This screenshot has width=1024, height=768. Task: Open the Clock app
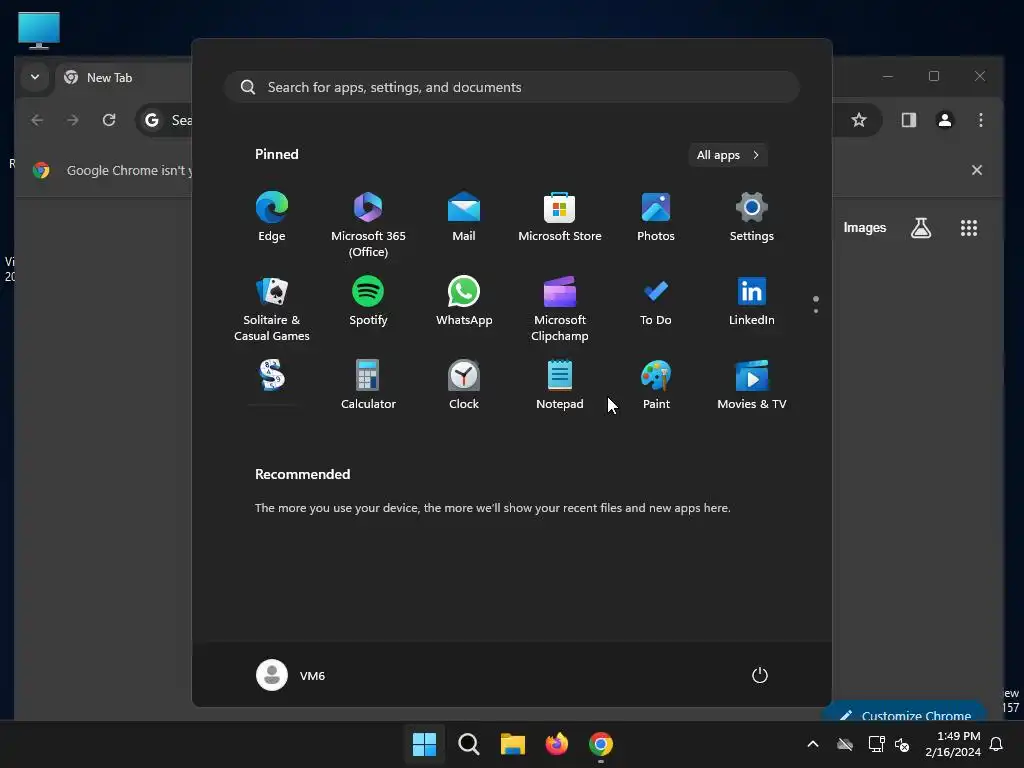(x=464, y=385)
